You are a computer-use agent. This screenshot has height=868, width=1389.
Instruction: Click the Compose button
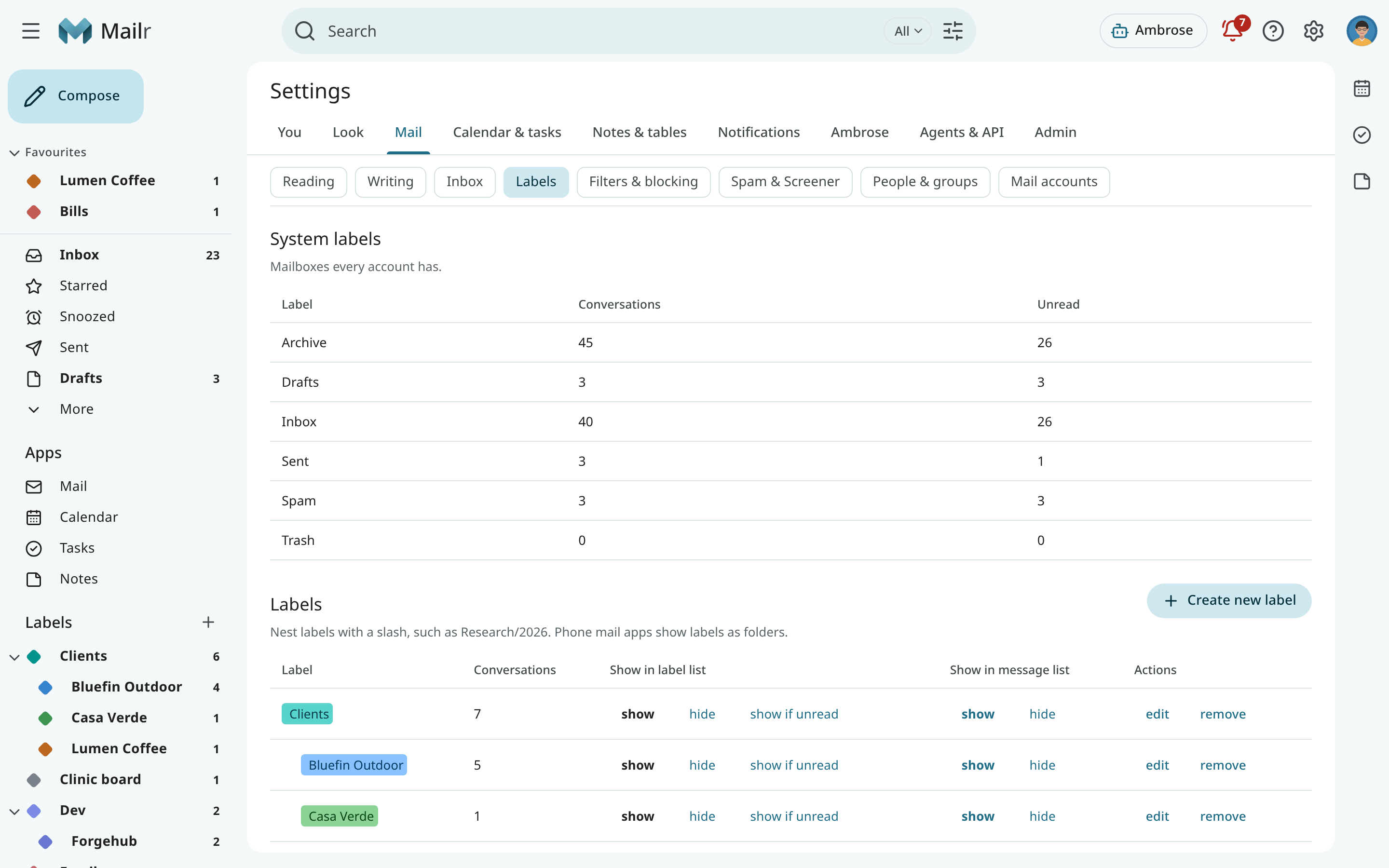pyautogui.click(x=76, y=96)
